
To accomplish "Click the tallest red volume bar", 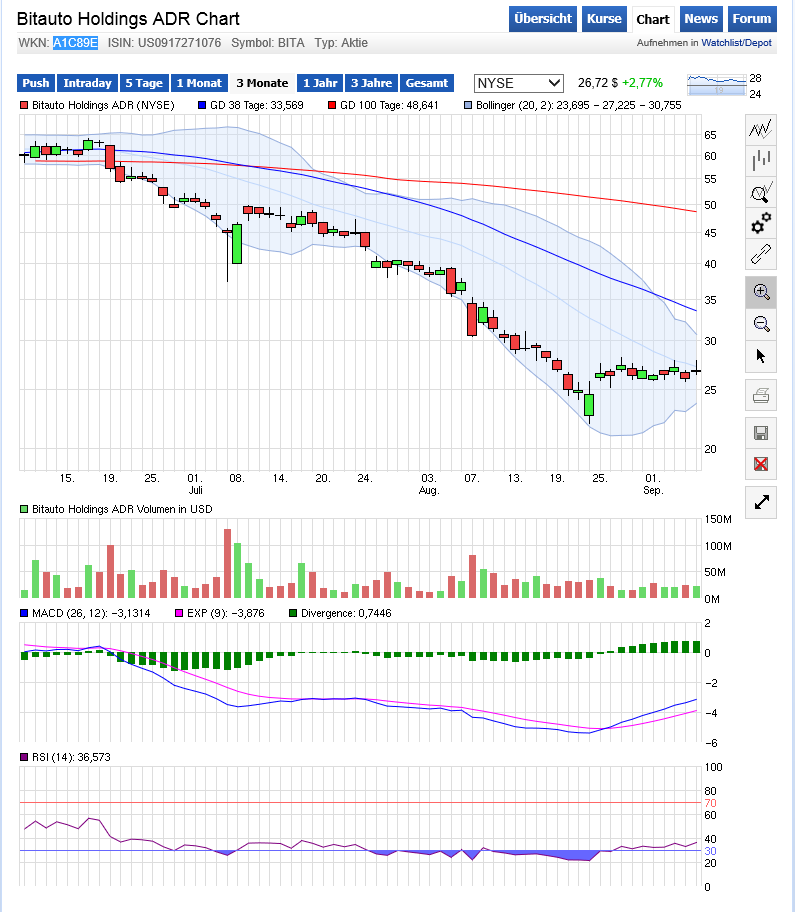I will pos(227,564).
